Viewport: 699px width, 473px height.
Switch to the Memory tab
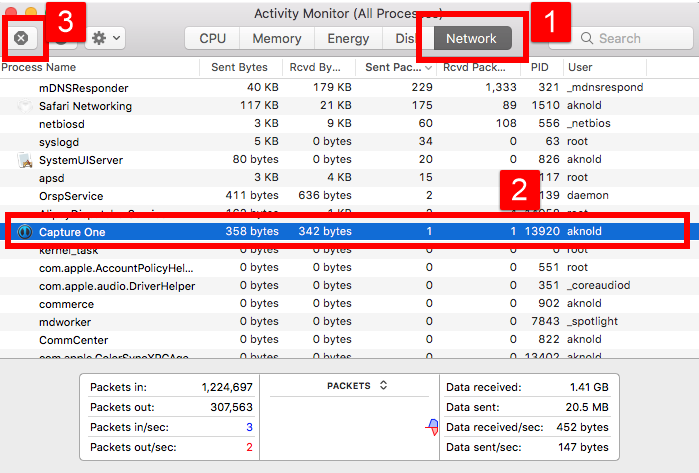(277, 38)
